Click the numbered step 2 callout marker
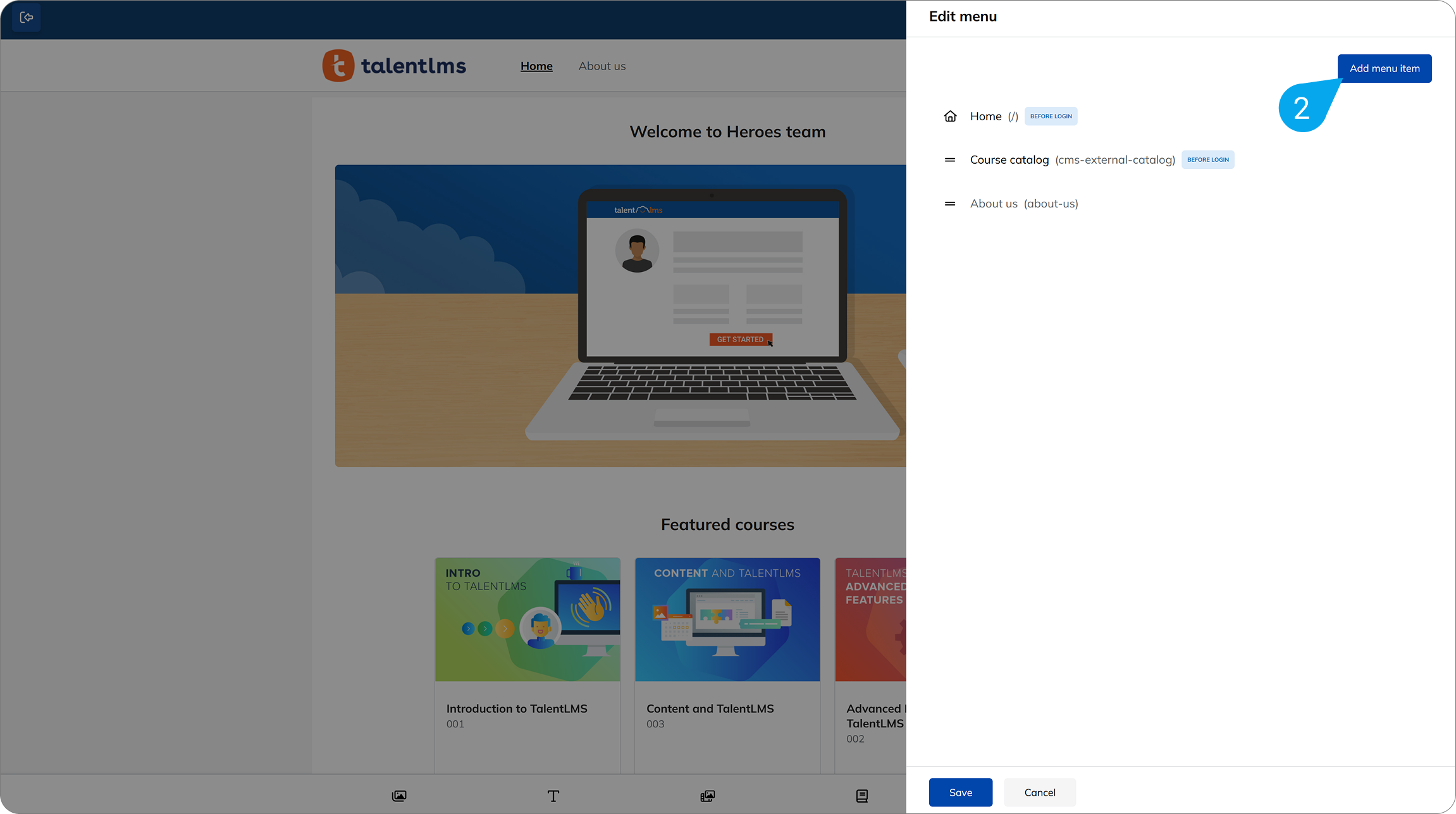 (x=1302, y=108)
